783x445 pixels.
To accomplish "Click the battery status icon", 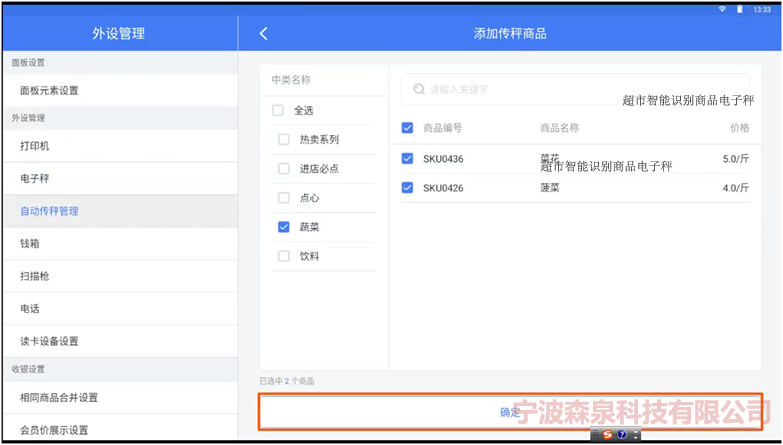I will (740, 8).
